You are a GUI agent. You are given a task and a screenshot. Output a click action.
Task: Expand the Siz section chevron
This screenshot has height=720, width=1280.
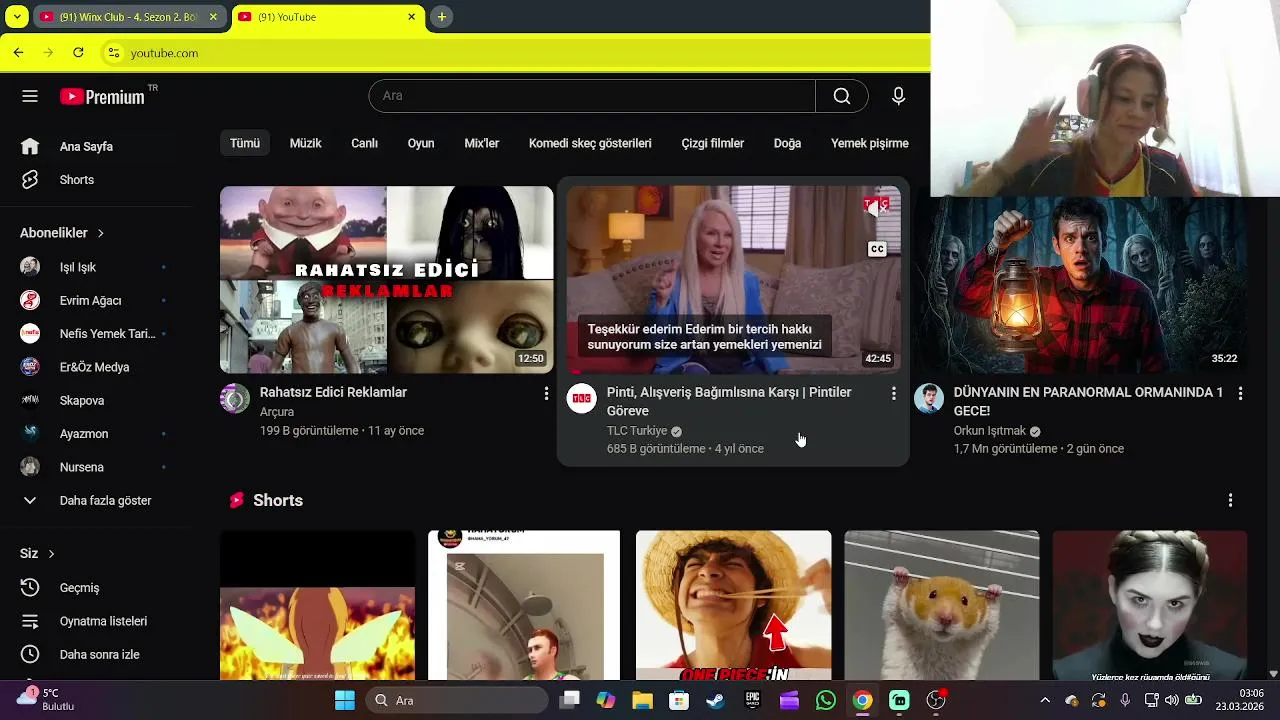point(51,554)
